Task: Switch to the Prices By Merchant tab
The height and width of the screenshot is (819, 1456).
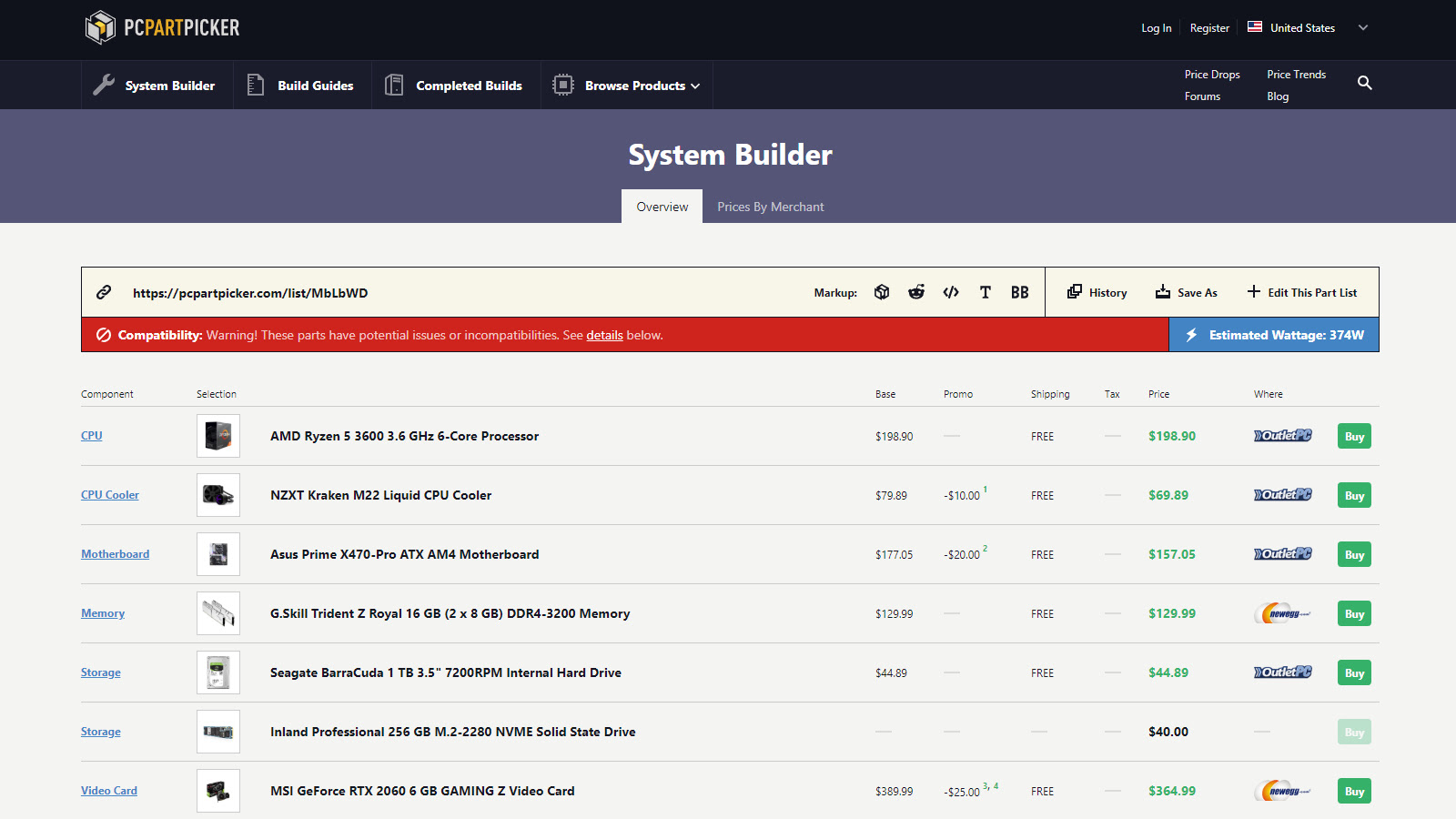Action: pos(770,206)
